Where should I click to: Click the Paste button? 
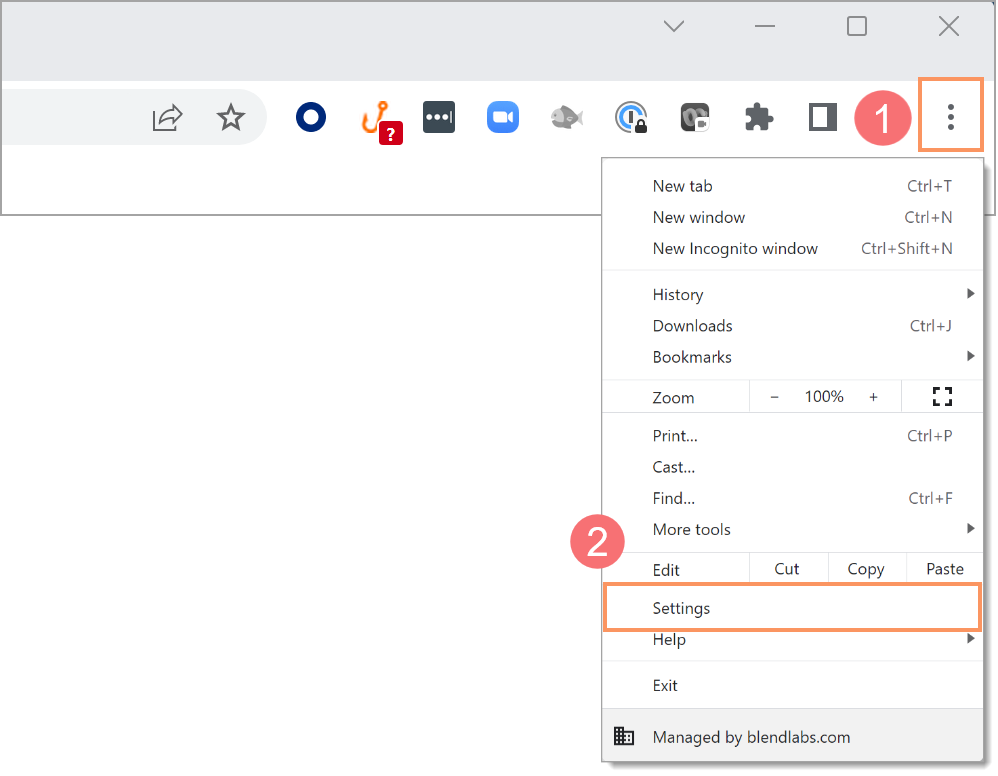tap(945, 568)
